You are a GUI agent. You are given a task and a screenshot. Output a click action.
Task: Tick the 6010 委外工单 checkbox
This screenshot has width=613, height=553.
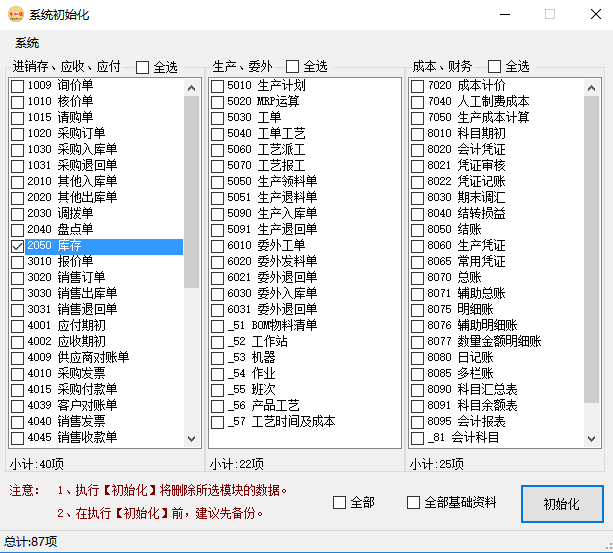(x=217, y=246)
